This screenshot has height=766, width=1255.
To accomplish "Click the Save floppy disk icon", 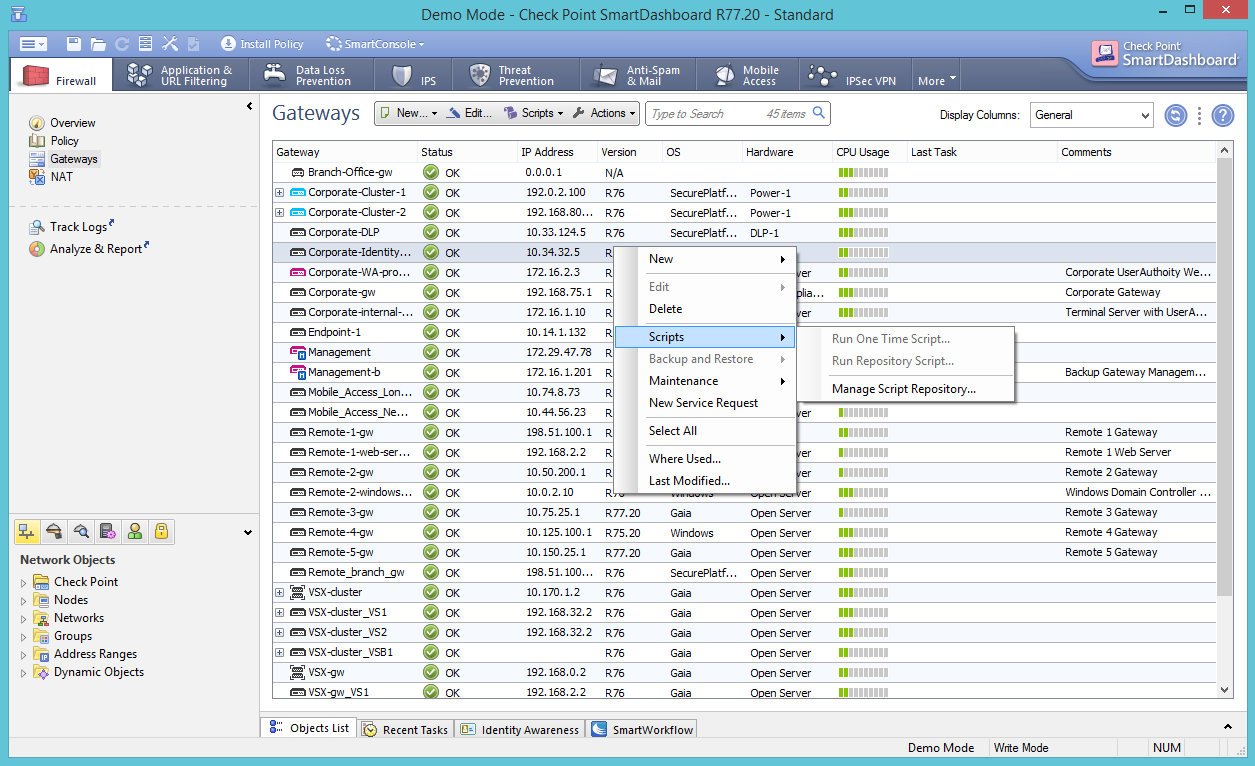I will tap(74, 44).
